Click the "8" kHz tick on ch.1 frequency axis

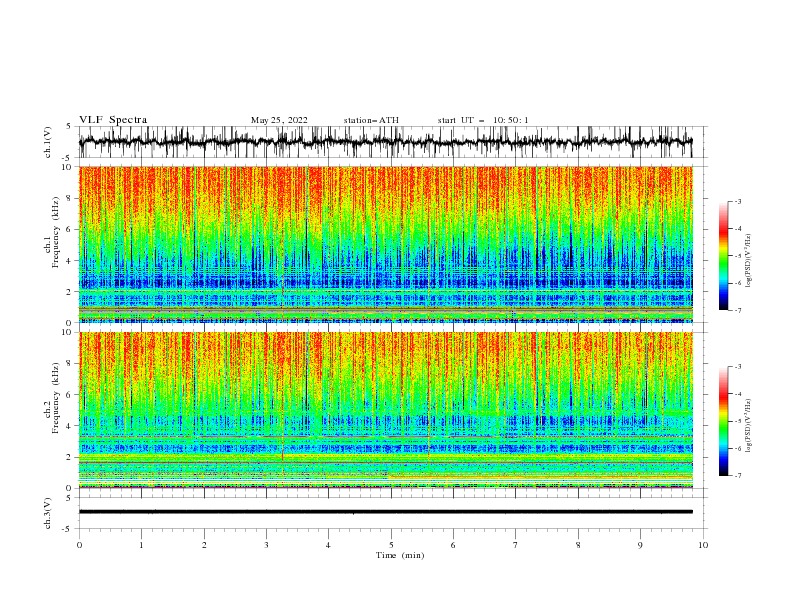[69, 198]
